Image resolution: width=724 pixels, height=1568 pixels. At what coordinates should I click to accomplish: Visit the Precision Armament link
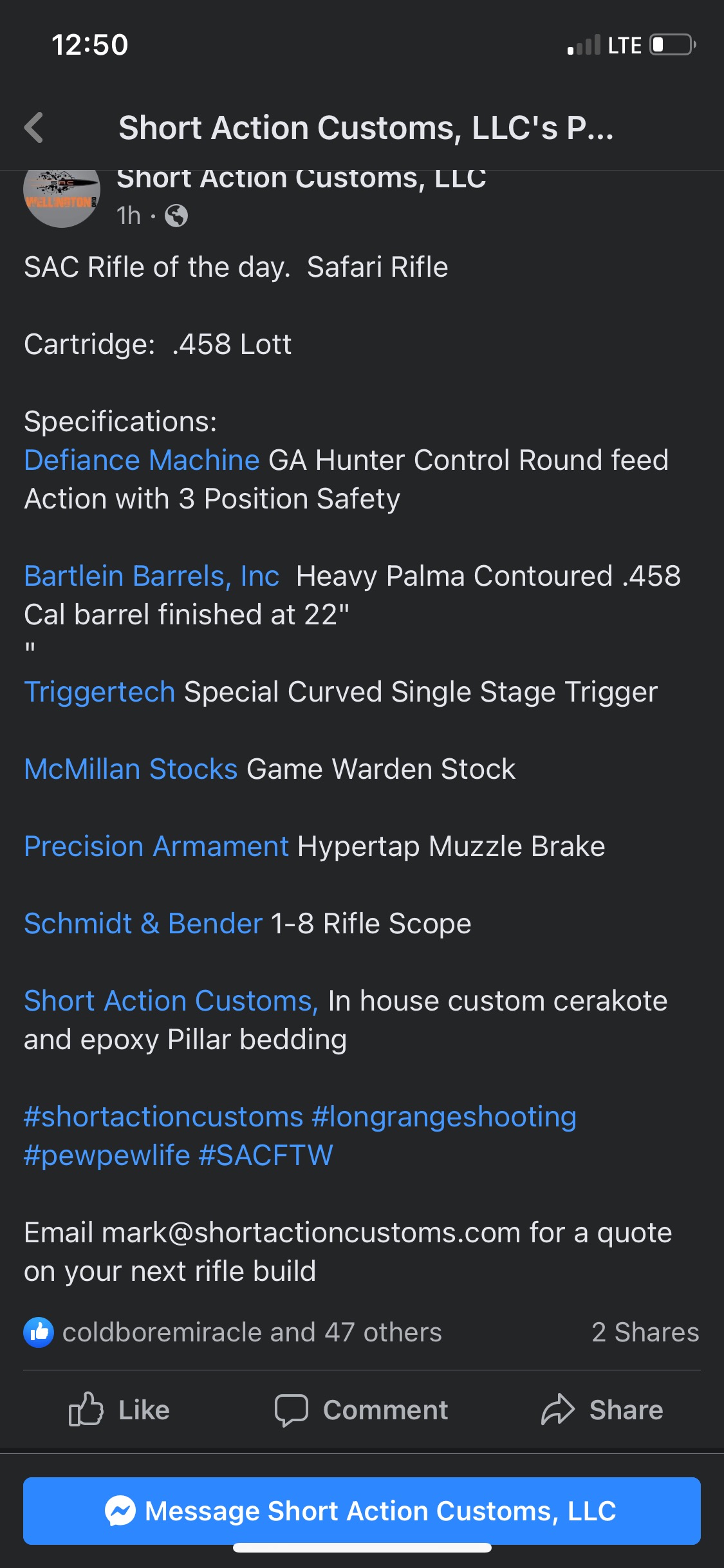156,846
